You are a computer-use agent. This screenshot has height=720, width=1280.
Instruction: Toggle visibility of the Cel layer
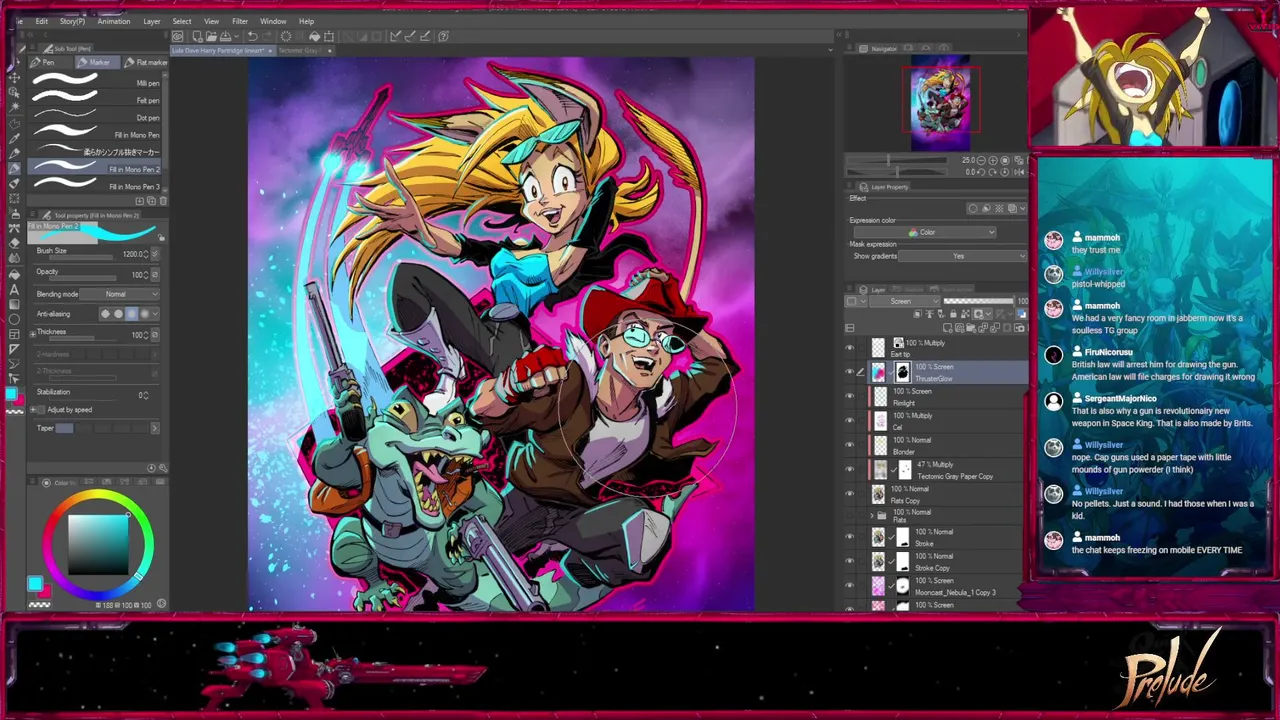tap(850, 420)
